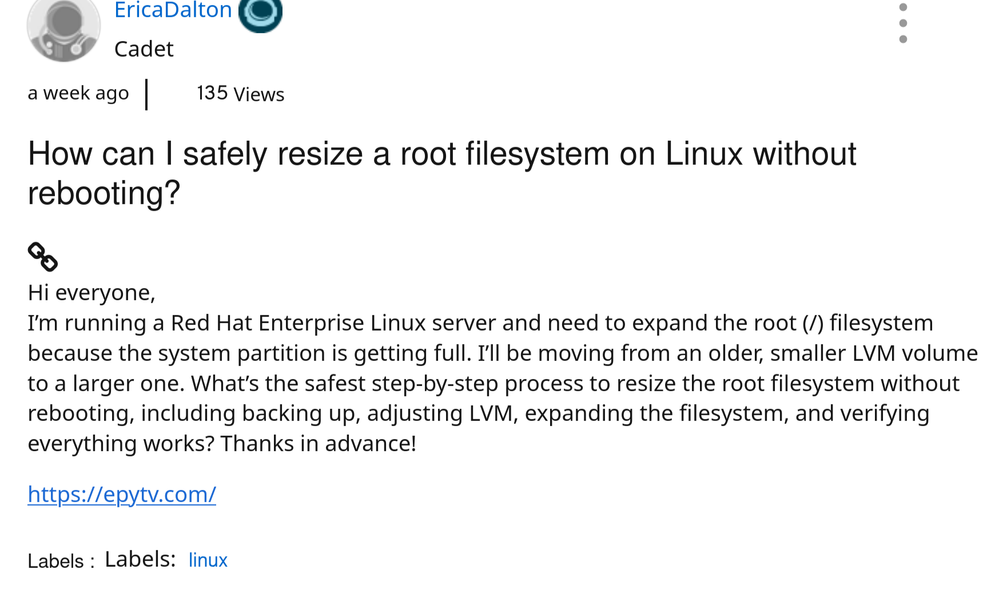
Task: Click the small "Labels :" text
Action: pyautogui.click(x=61, y=561)
